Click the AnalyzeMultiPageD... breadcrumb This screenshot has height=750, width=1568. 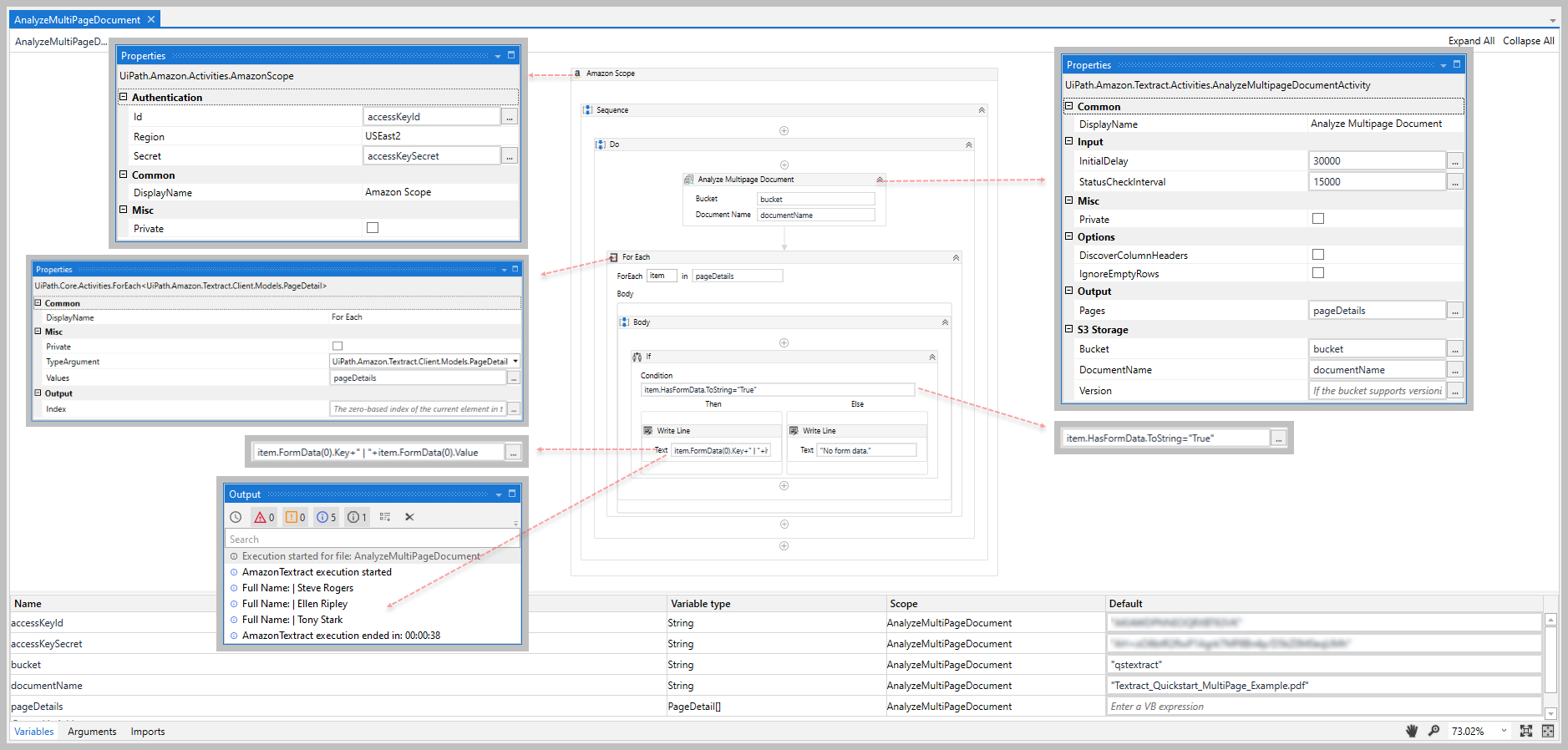coord(61,42)
